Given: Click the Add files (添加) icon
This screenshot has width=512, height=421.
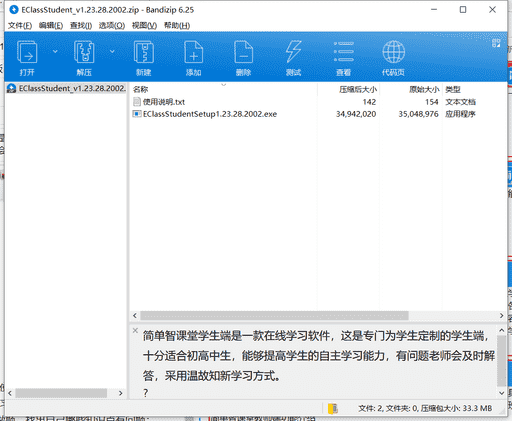Looking at the screenshot, I should (x=193, y=52).
